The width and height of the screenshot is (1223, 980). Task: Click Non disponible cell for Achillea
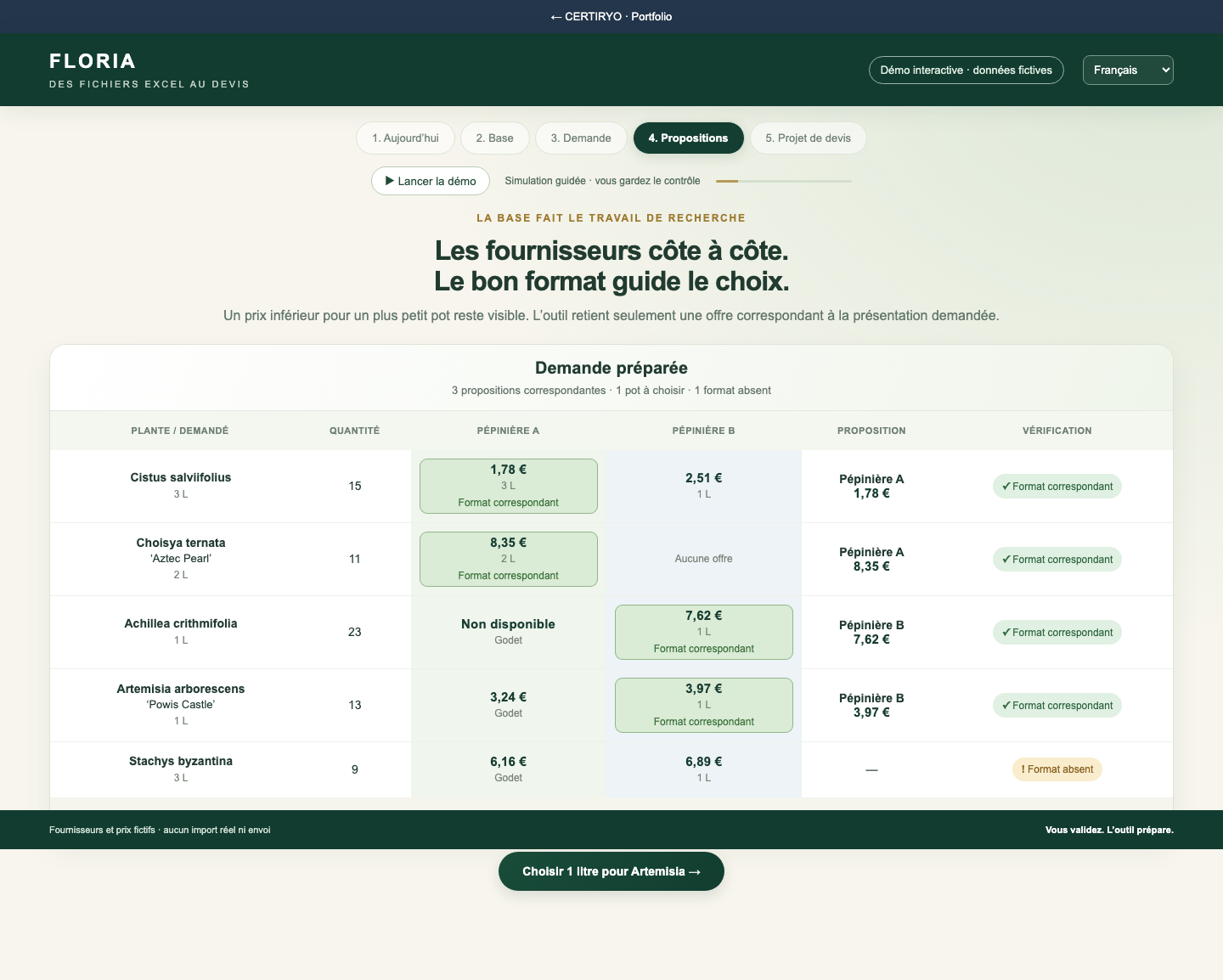(x=509, y=632)
